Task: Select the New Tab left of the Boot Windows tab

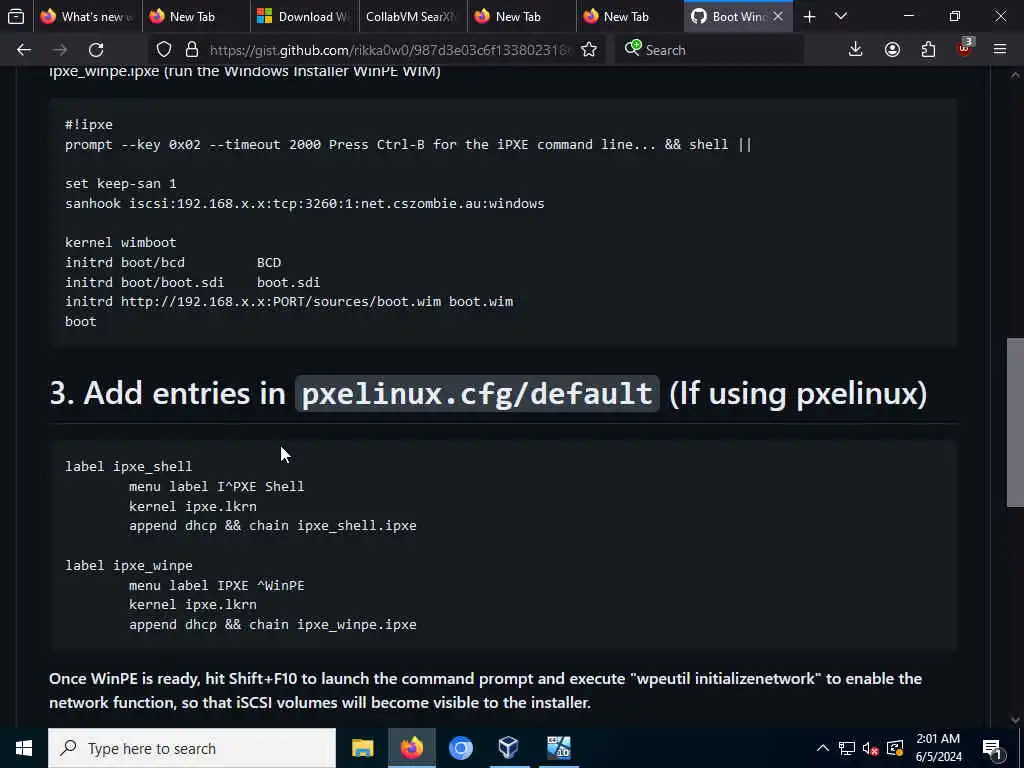Action: (630, 16)
